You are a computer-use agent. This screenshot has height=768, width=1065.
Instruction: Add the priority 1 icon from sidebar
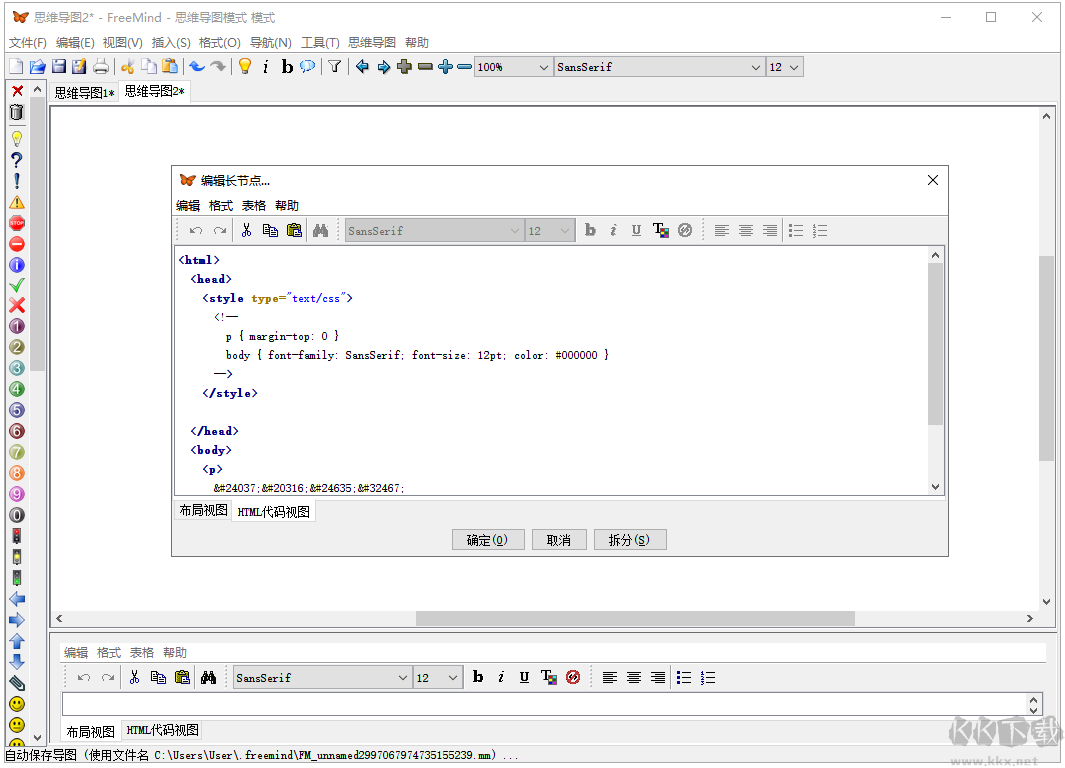pos(17,327)
